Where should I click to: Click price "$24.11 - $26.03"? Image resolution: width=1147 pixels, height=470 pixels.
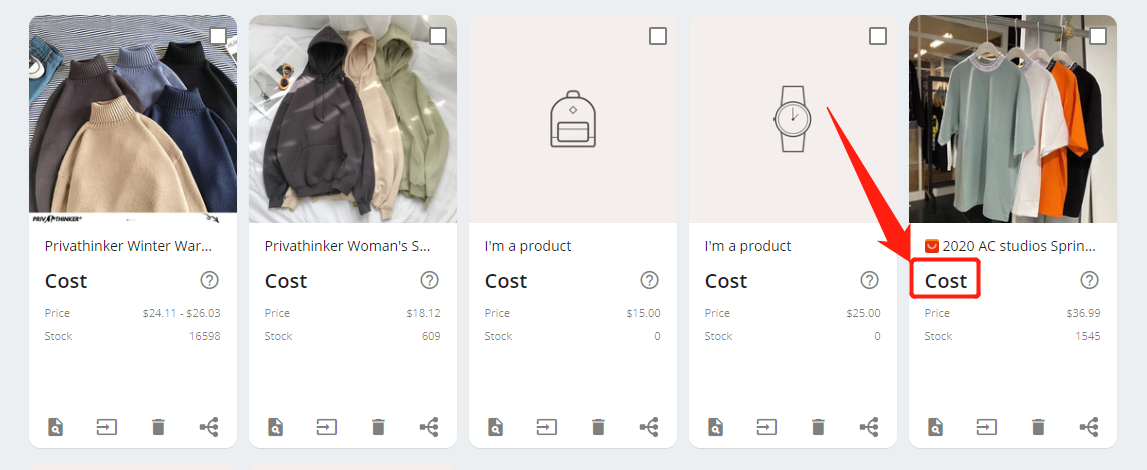[x=181, y=313]
